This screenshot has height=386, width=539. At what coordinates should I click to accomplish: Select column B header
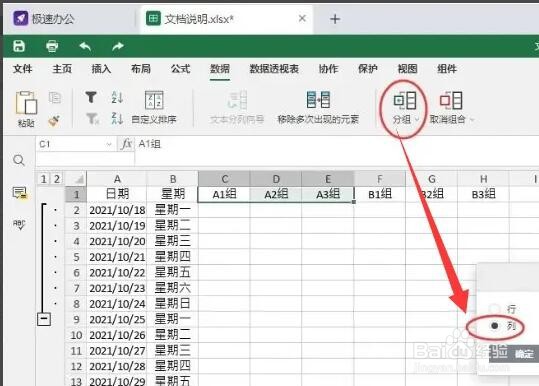[173, 179]
